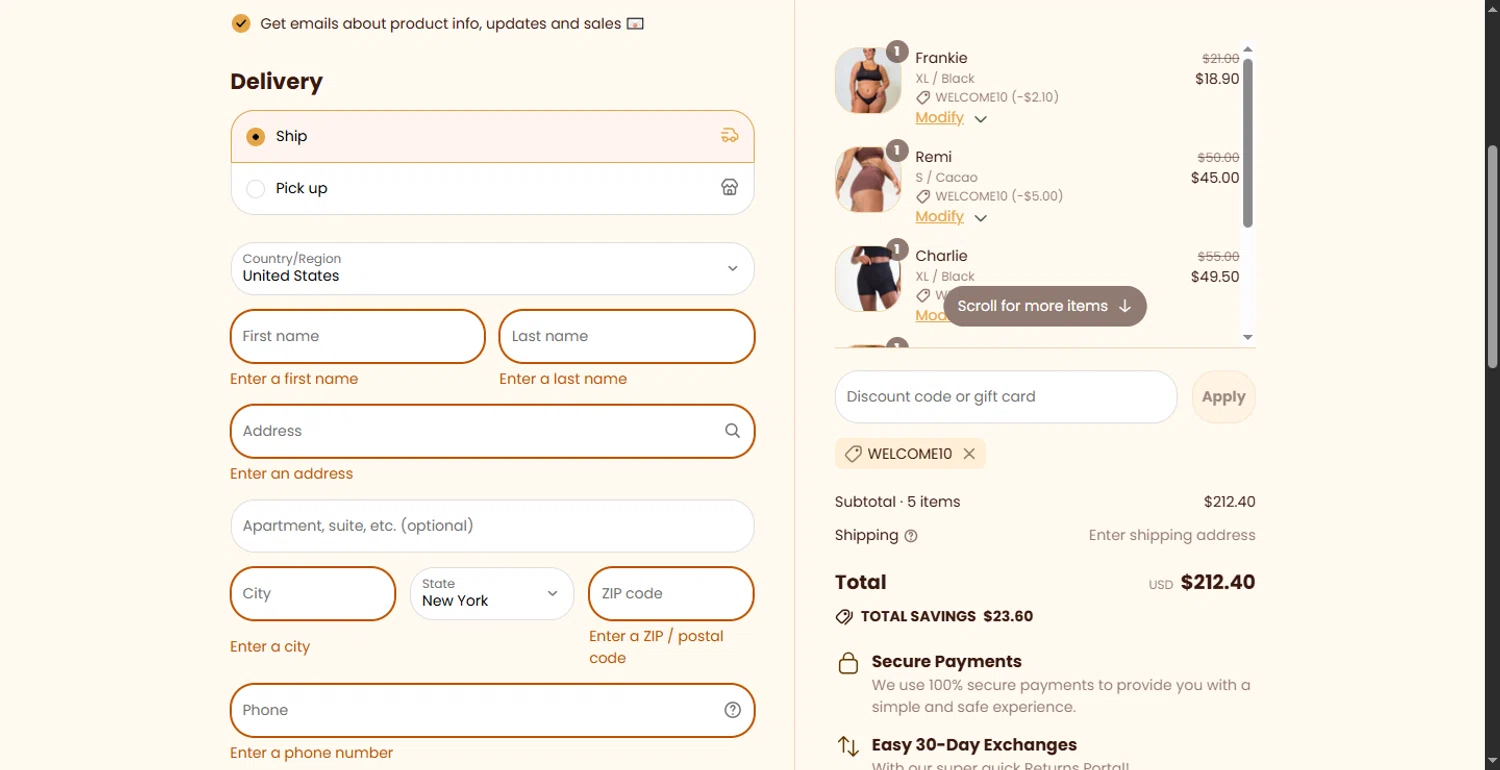Click the cart items scrollbar thumb

pos(1248,142)
